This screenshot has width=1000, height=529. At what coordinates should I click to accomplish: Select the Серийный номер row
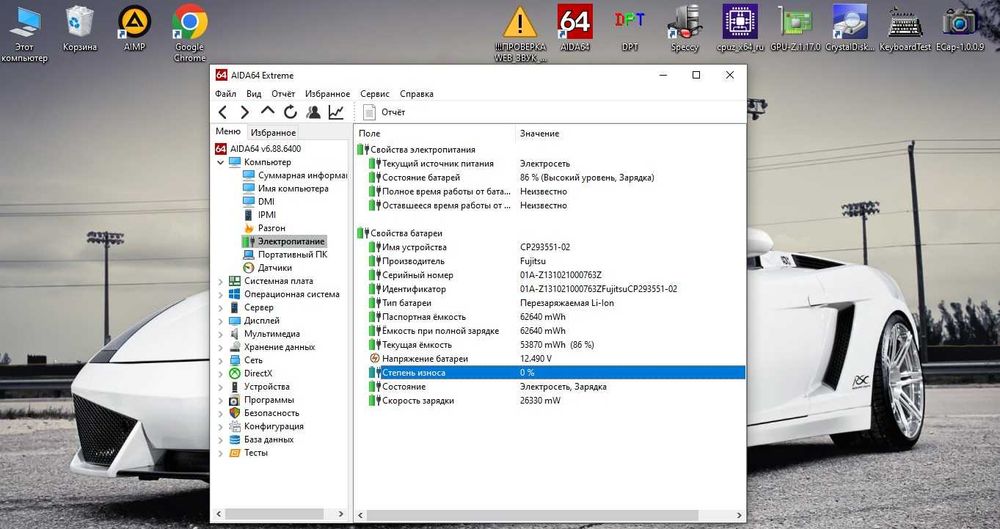coord(549,275)
